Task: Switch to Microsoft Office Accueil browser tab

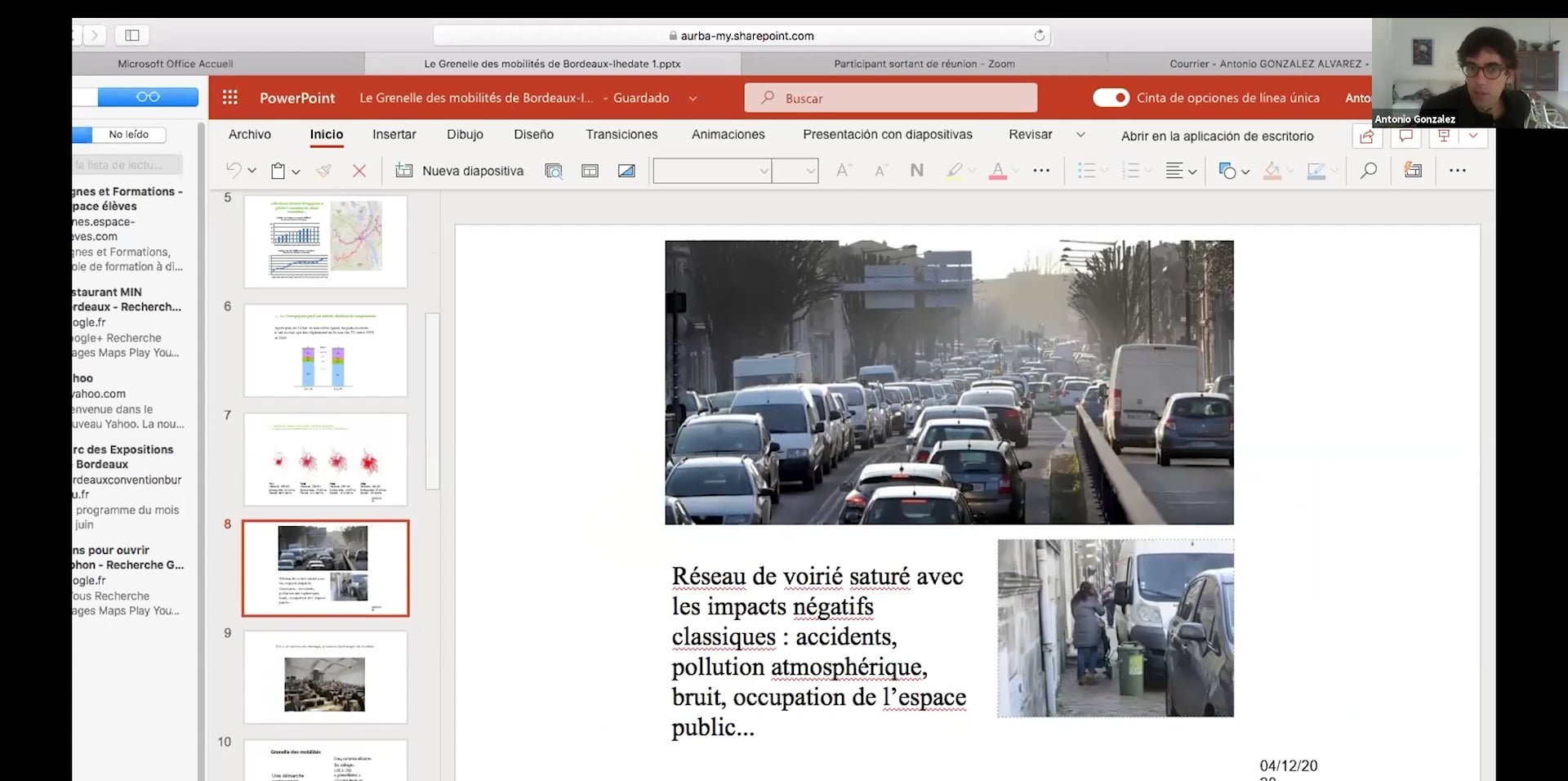Action: (x=176, y=64)
